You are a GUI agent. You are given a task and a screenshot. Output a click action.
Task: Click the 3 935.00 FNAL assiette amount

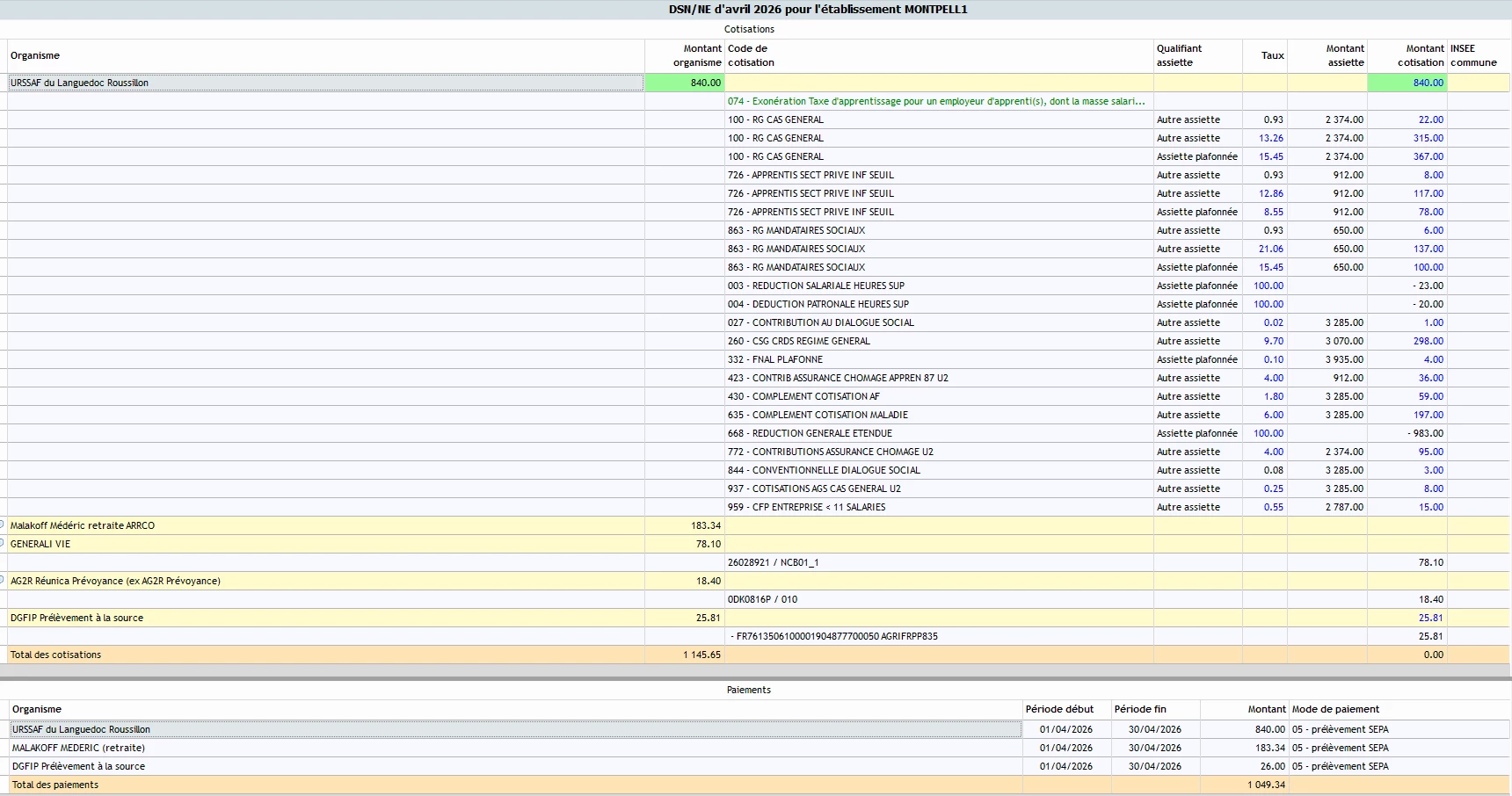point(1345,359)
